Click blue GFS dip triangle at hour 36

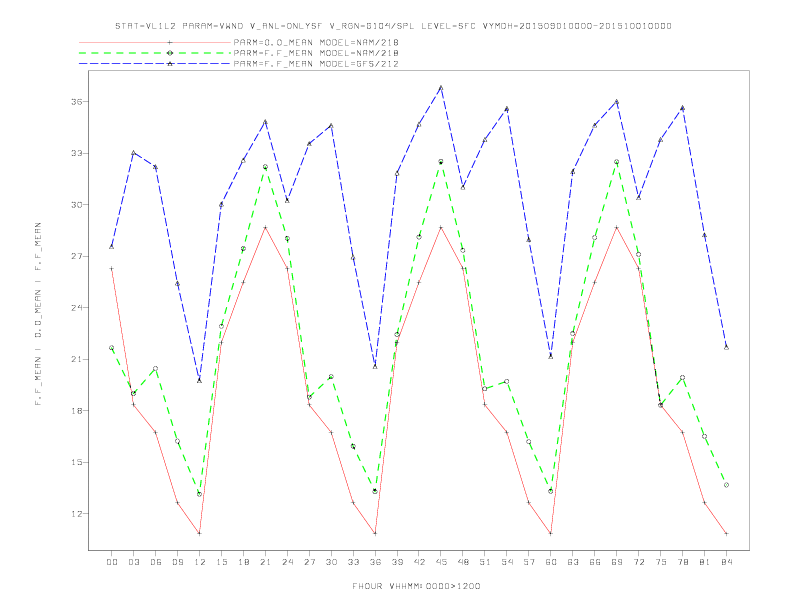click(375, 366)
